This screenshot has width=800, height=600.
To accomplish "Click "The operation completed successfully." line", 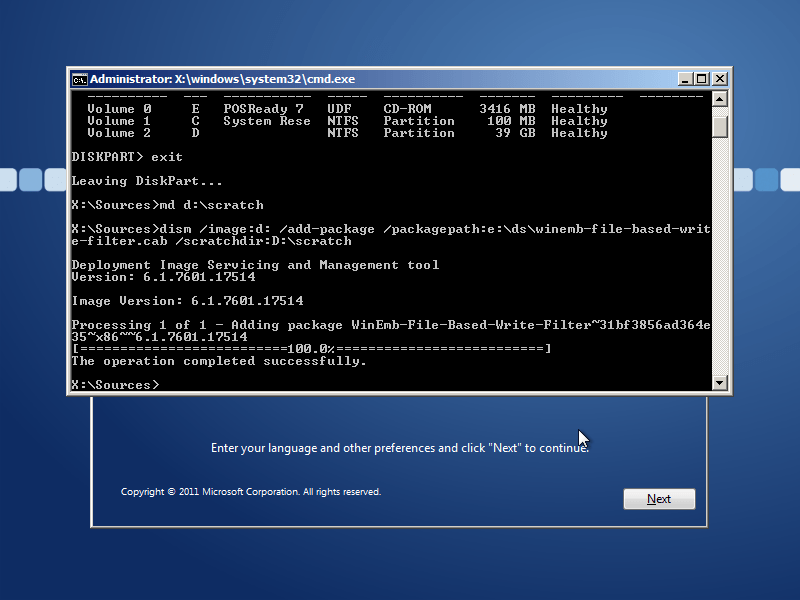I will [219, 361].
